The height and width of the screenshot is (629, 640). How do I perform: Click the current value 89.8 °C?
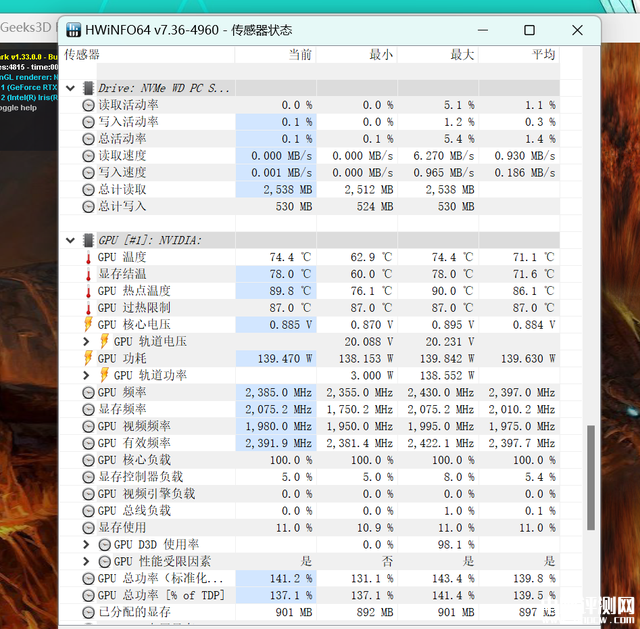(290, 291)
